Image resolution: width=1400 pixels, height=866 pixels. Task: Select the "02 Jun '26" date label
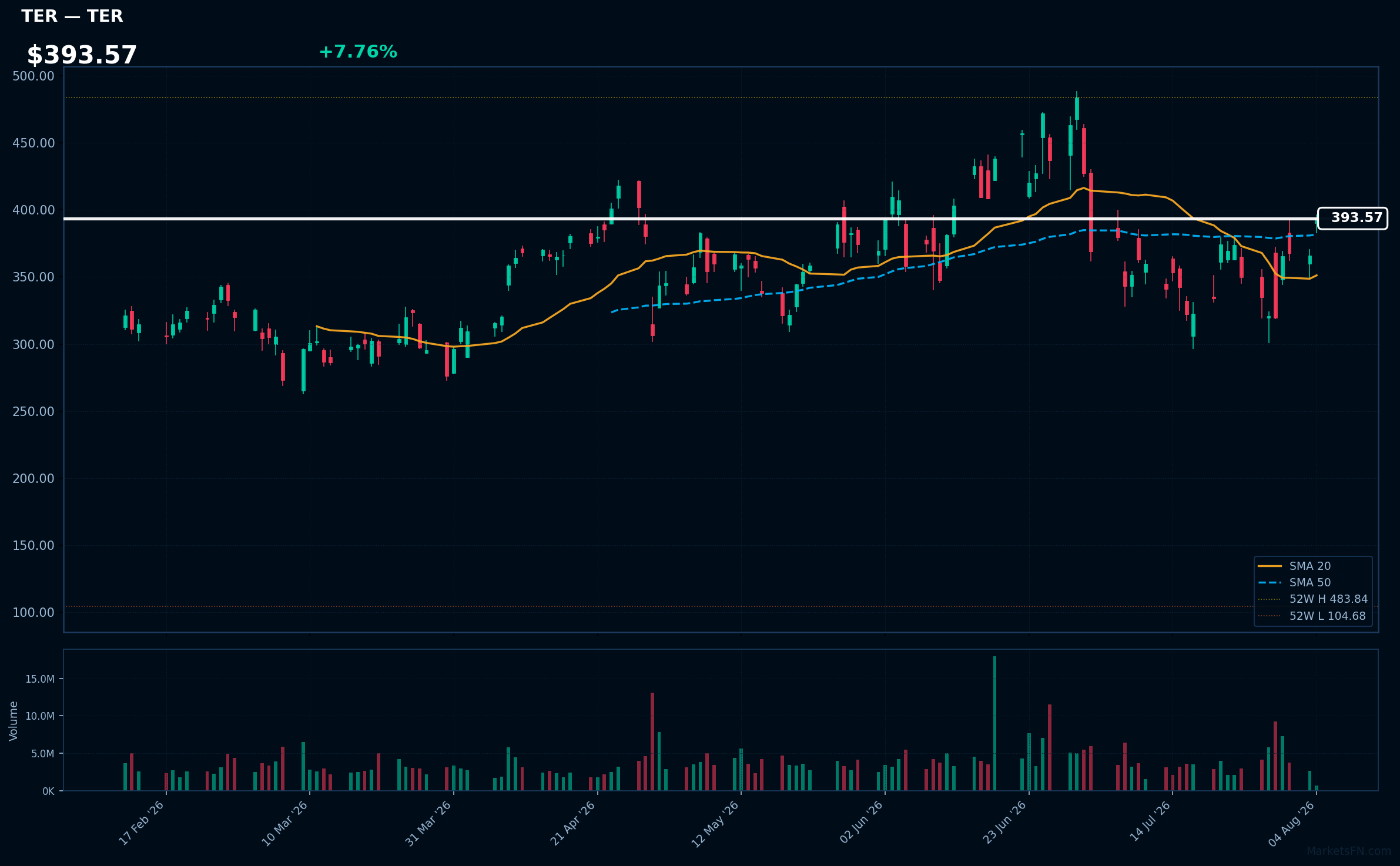(862, 823)
